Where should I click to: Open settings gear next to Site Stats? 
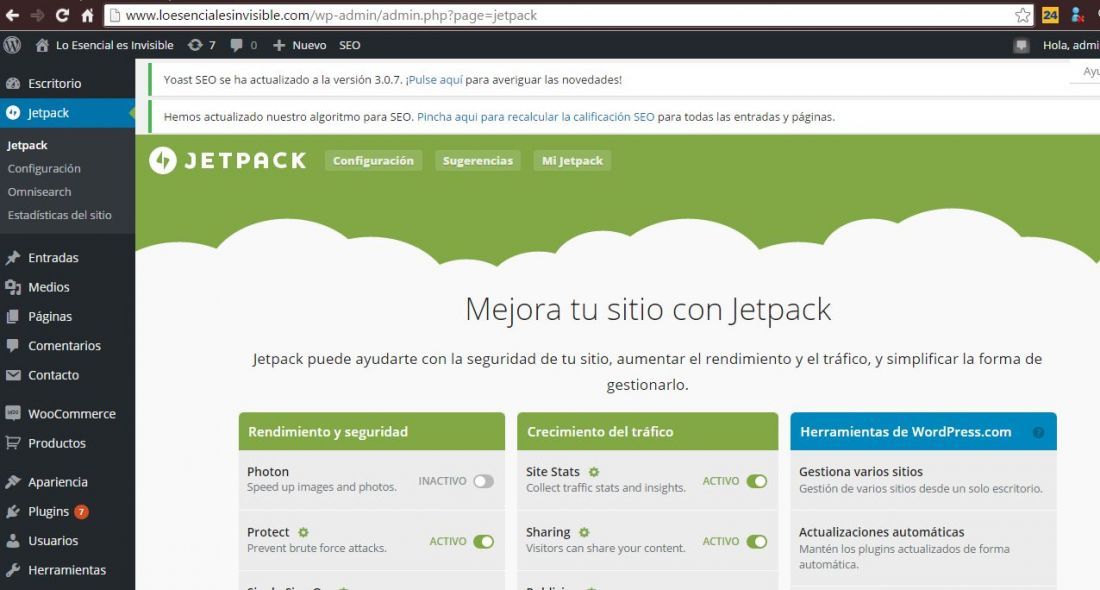593,472
